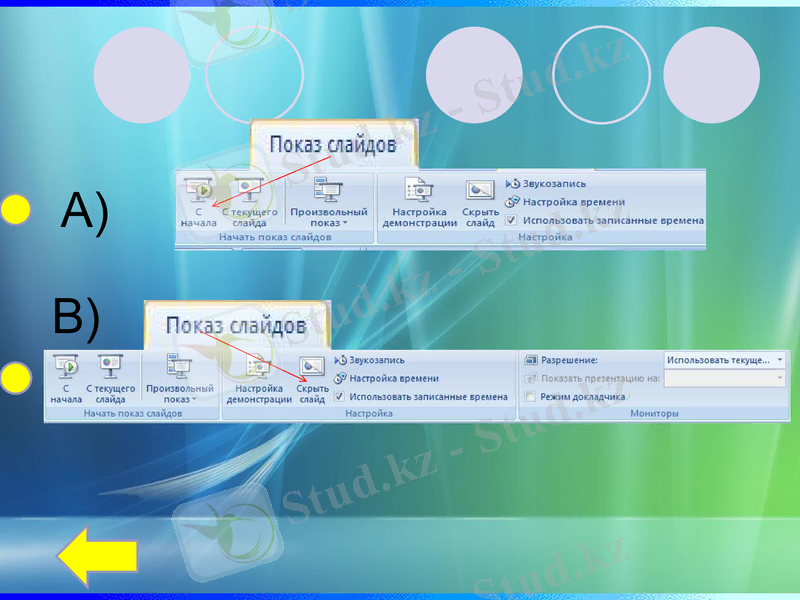This screenshot has width=800, height=600.
Task: Check 'Использовать записанные времена' in ribbon A
Action: 513,218
